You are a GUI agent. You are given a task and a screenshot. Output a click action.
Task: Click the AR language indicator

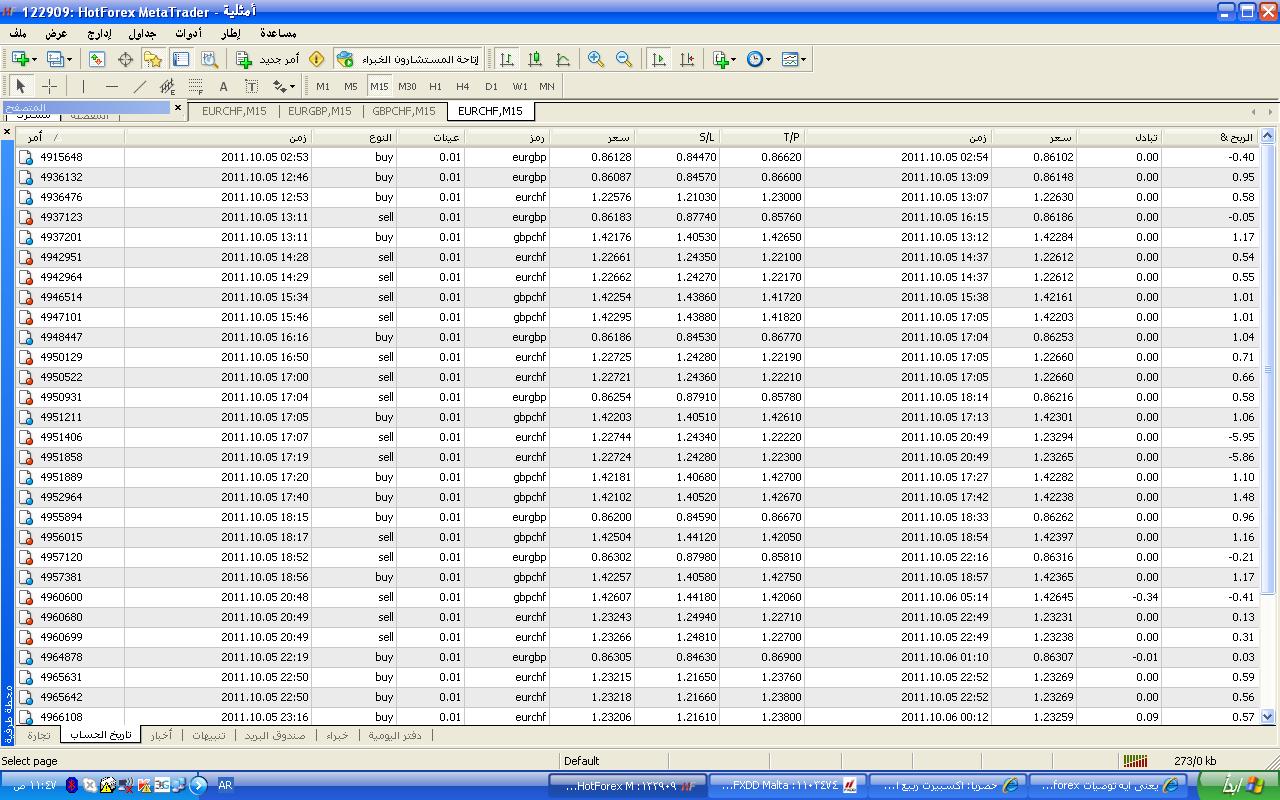pyautogui.click(x=225, y=786)
